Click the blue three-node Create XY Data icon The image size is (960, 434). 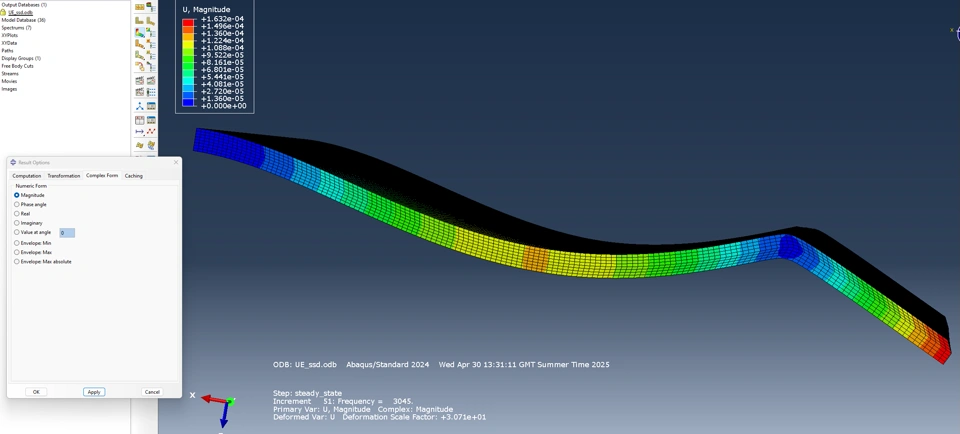(x=140, y=106)
